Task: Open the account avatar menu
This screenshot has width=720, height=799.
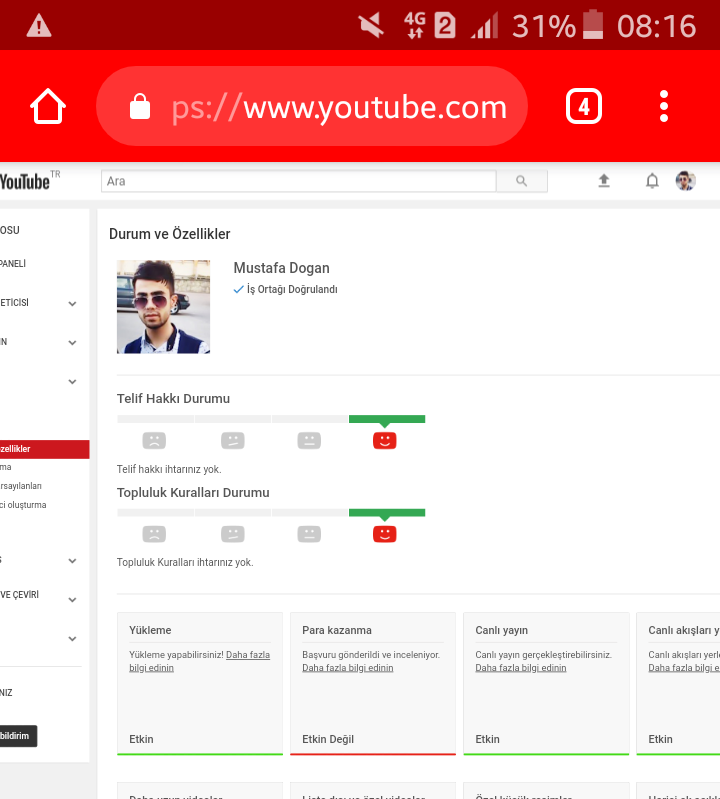Action: (685, 180)
